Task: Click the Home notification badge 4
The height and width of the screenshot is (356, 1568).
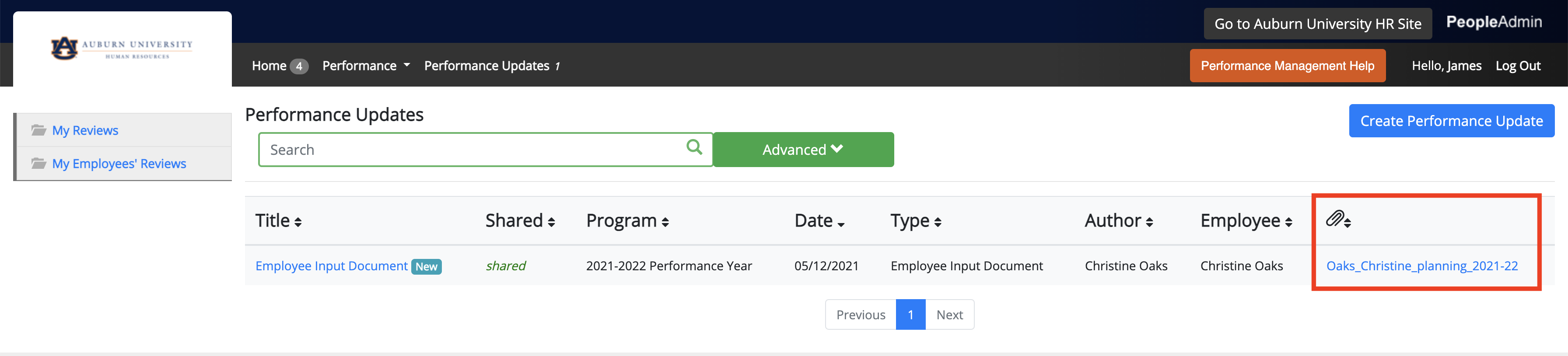Action: pos(299,66)
